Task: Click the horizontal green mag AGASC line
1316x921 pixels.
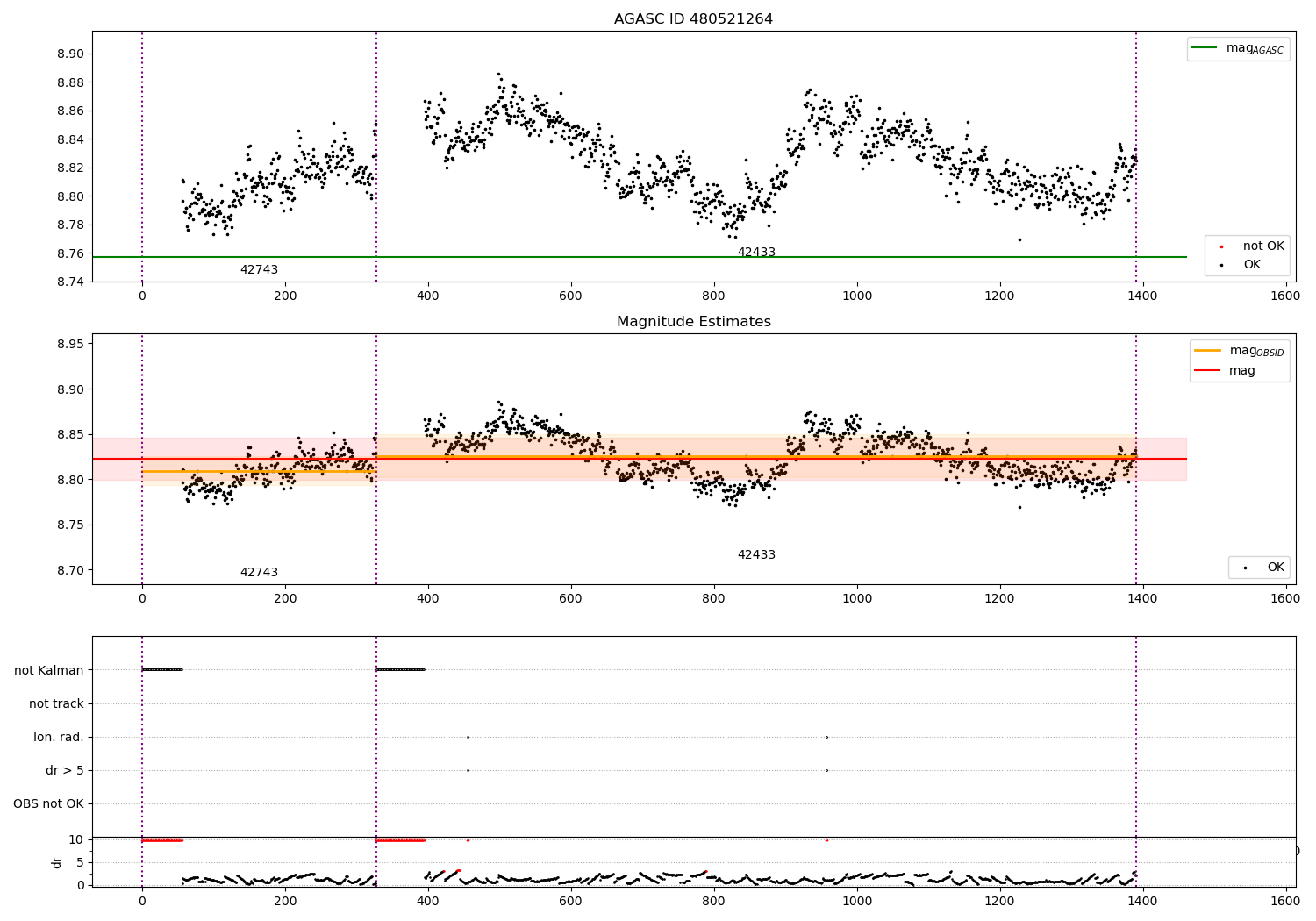Action: point(640,257)
